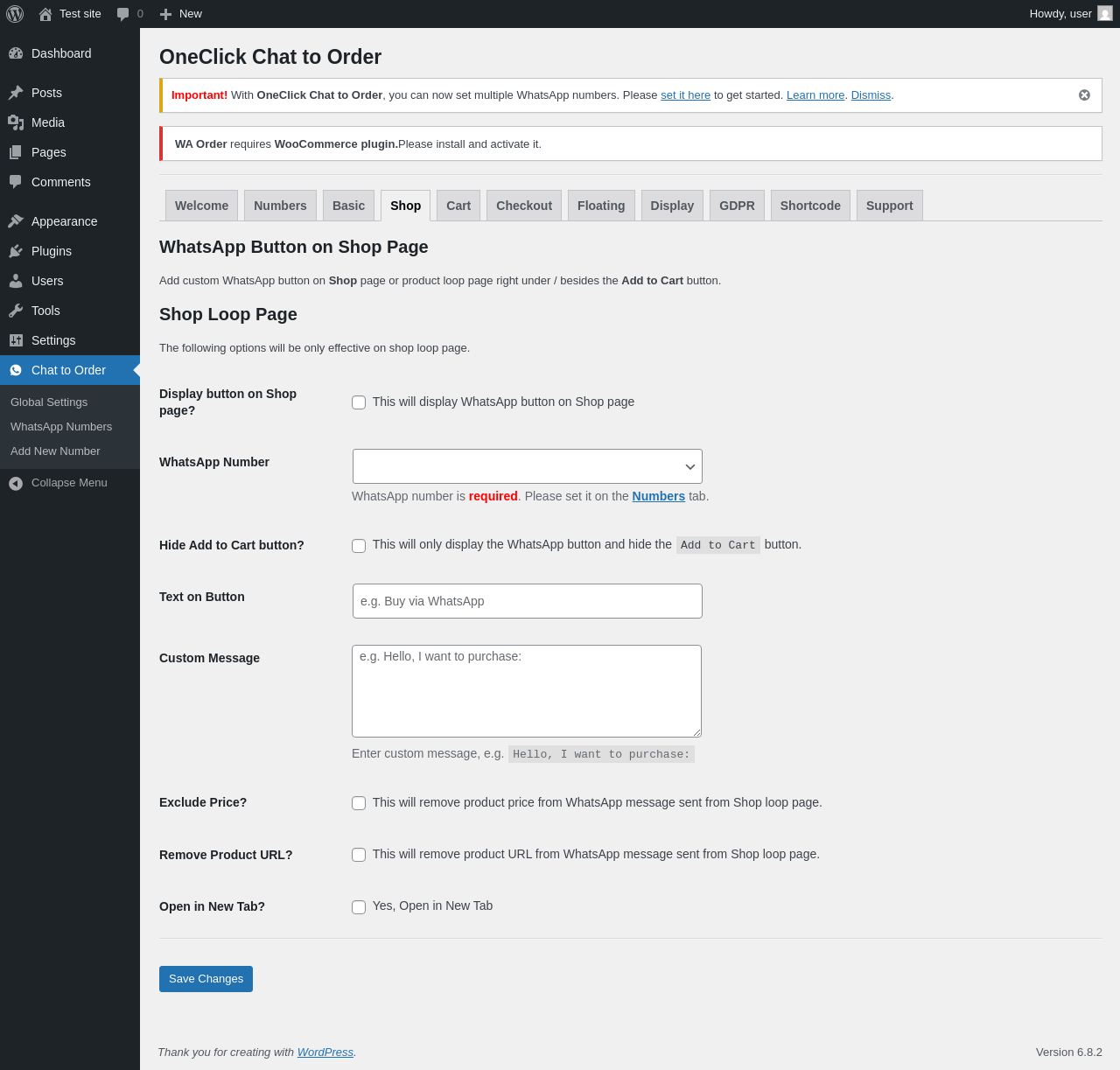
Task: Enable Open in New Tab checkbox
Action: pyautogui.click(x=359, y=907)
